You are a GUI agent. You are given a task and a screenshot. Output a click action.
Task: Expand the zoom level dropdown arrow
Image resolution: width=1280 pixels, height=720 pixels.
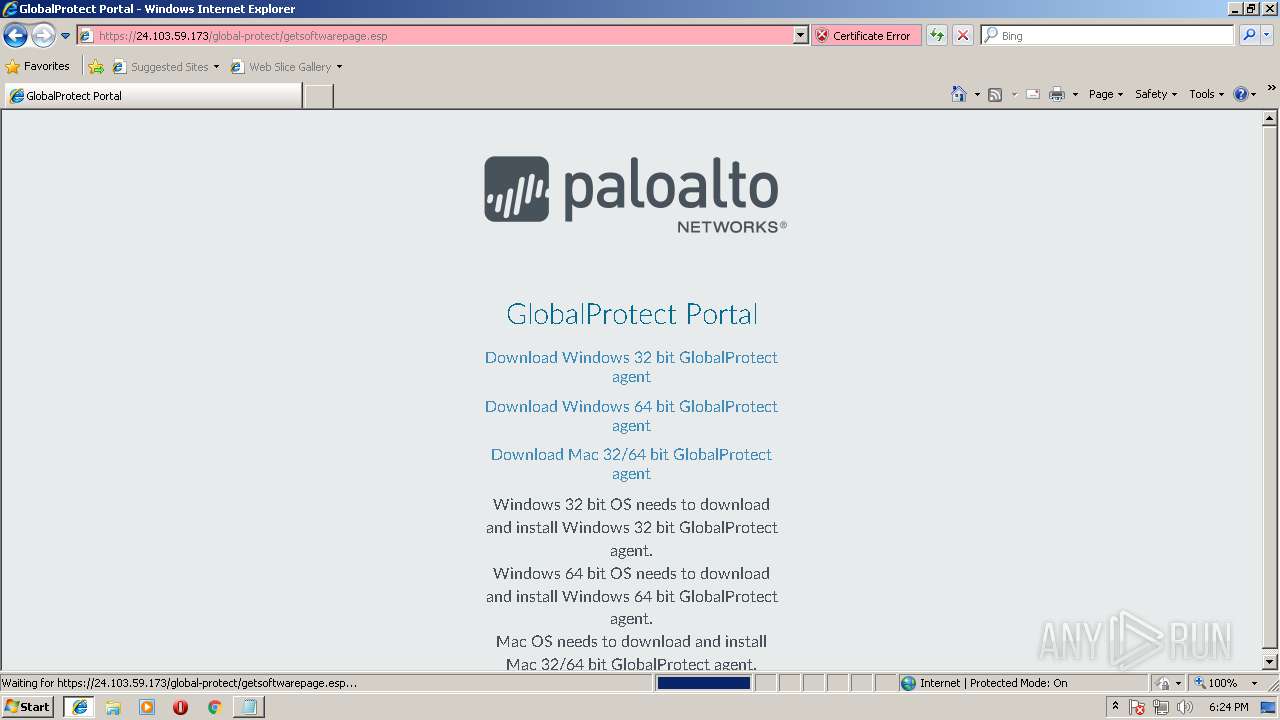(x=1254, y=683)
